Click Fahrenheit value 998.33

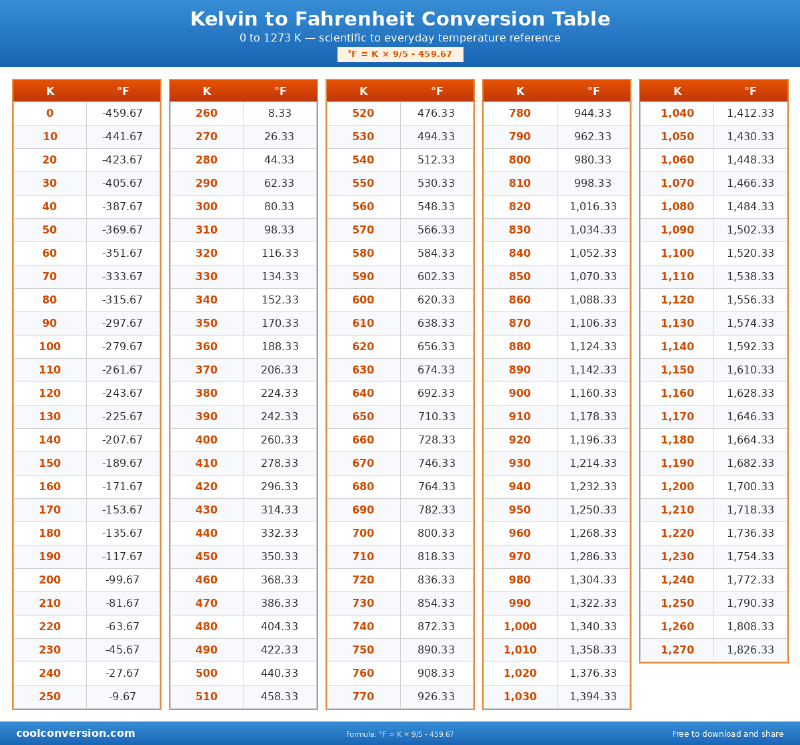593,183
